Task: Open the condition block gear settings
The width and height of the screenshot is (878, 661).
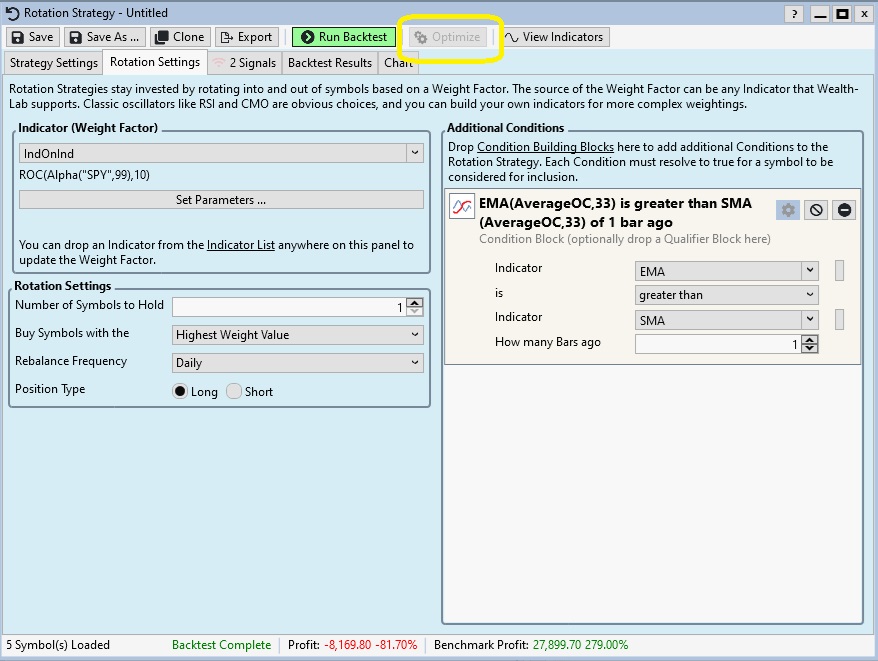Action: [788, 210]
